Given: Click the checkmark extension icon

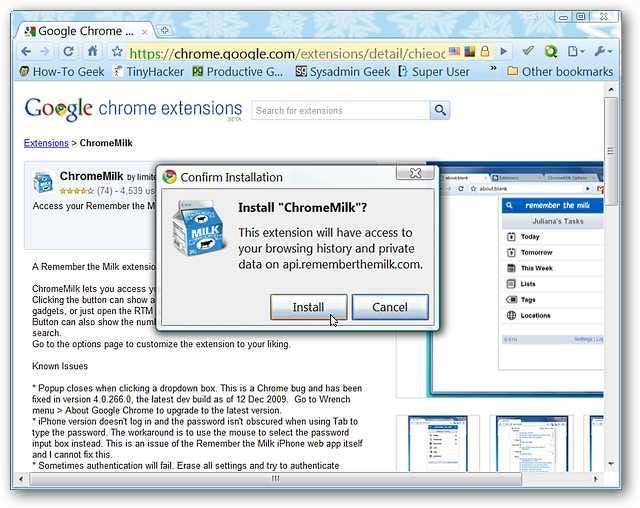Looking at the screenshot, I should (528, 51).
